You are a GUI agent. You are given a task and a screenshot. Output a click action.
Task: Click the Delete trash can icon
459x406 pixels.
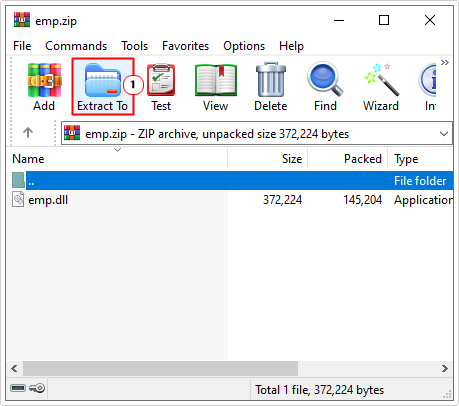tap(271, 80)
